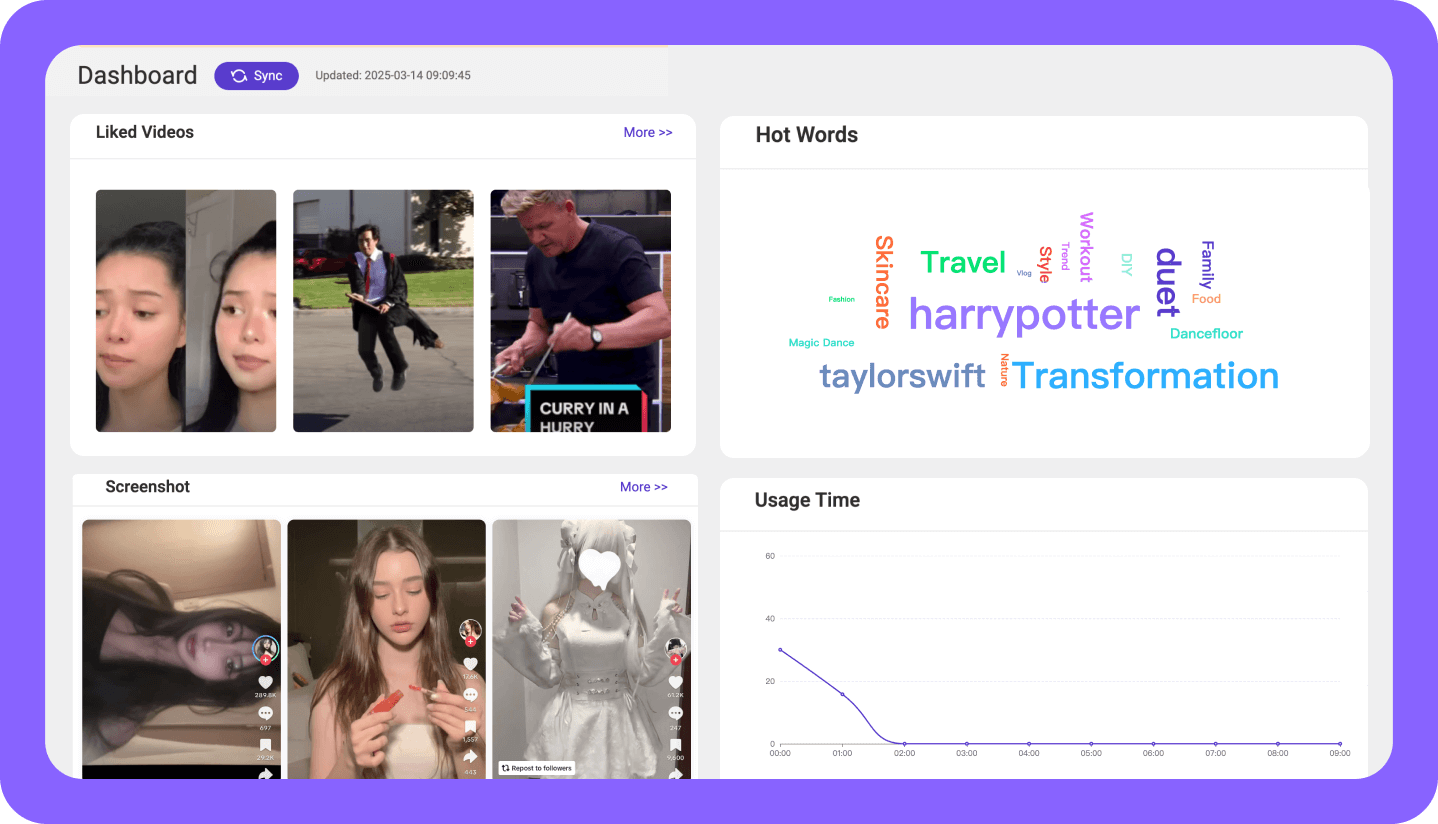Click the 07:00 x-axis label

click(x=1216, y=754)
